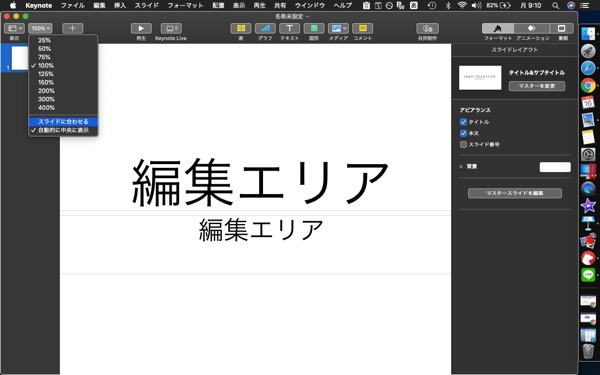The image size is (600, 375).
Task: Switch to 書類 document inspector tab
Action: pyautogui.click(x=561, y=28)
